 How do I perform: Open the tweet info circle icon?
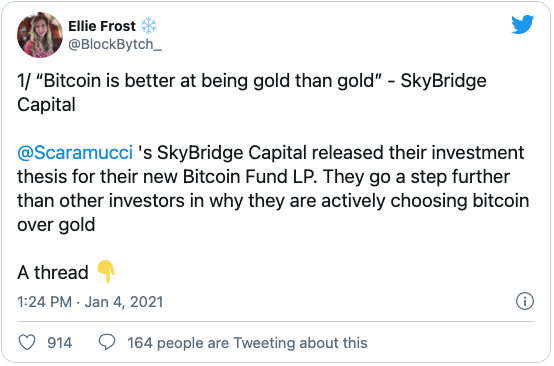[525, 301]
